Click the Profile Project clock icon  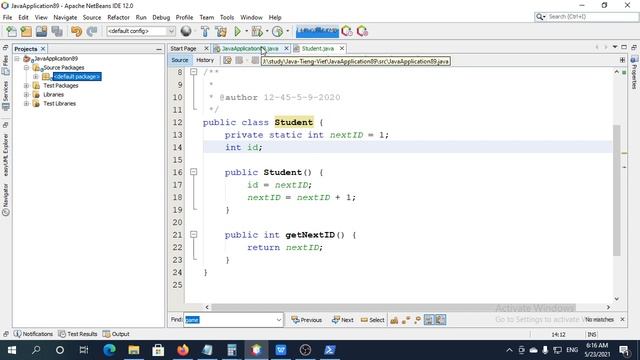click(x=277, y=31)
